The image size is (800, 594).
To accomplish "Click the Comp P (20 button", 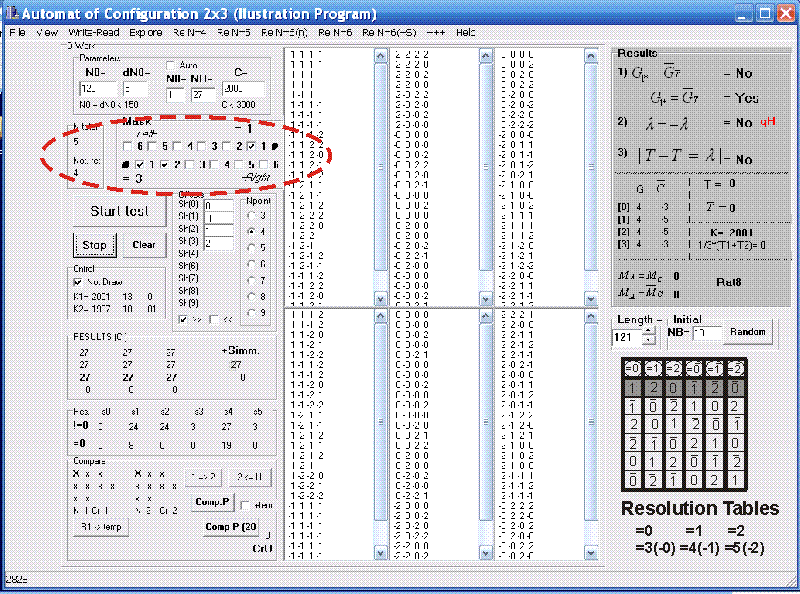I will pos(230,527).
